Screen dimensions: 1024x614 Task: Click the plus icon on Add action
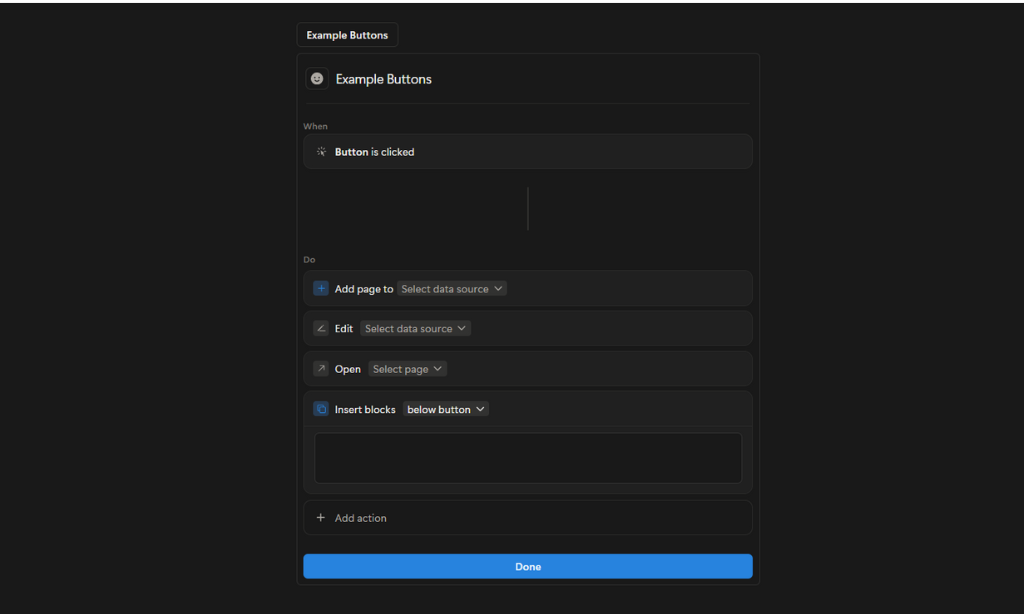pyautogui.click(x=320, y=517)
